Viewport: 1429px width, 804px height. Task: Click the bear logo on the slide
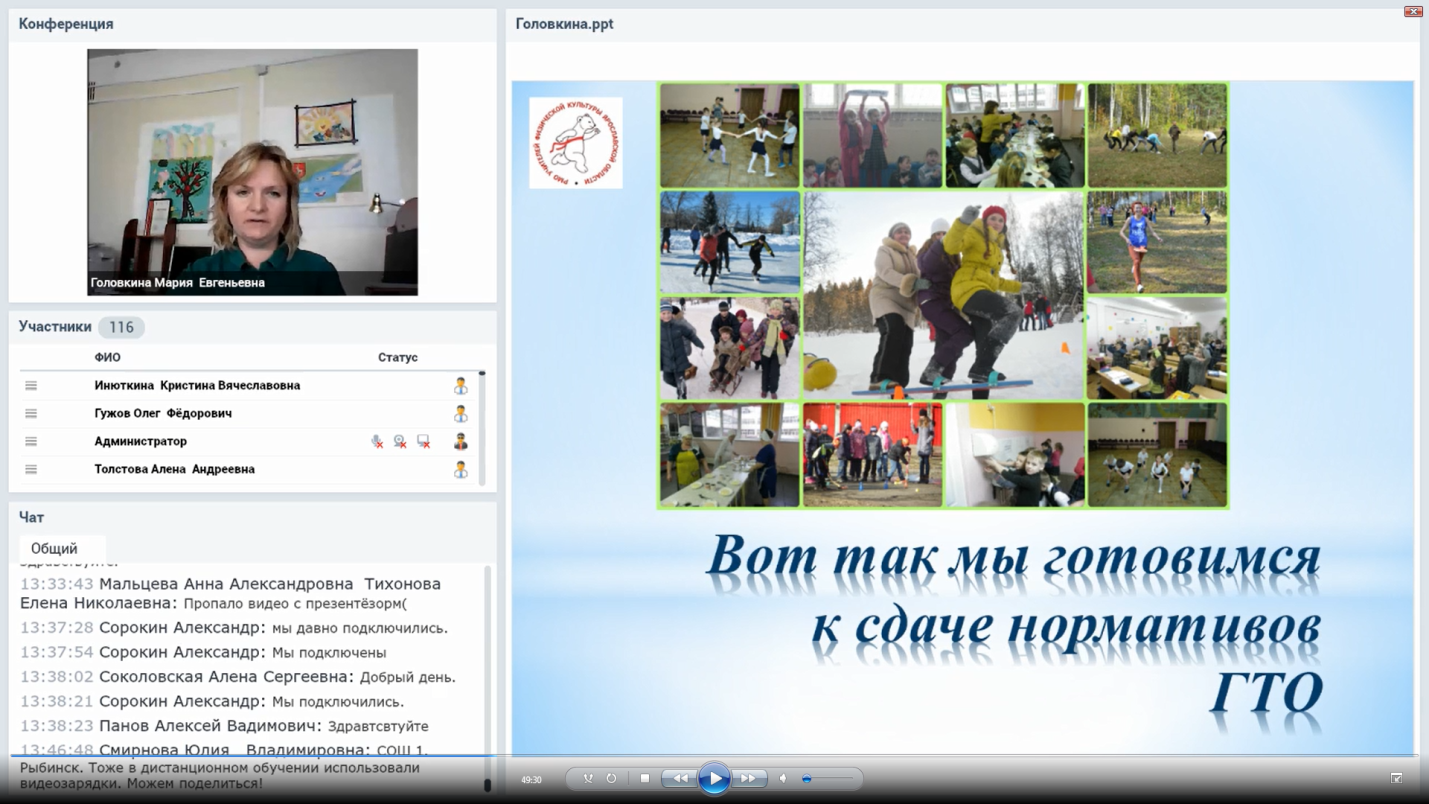tap(575, 142)
